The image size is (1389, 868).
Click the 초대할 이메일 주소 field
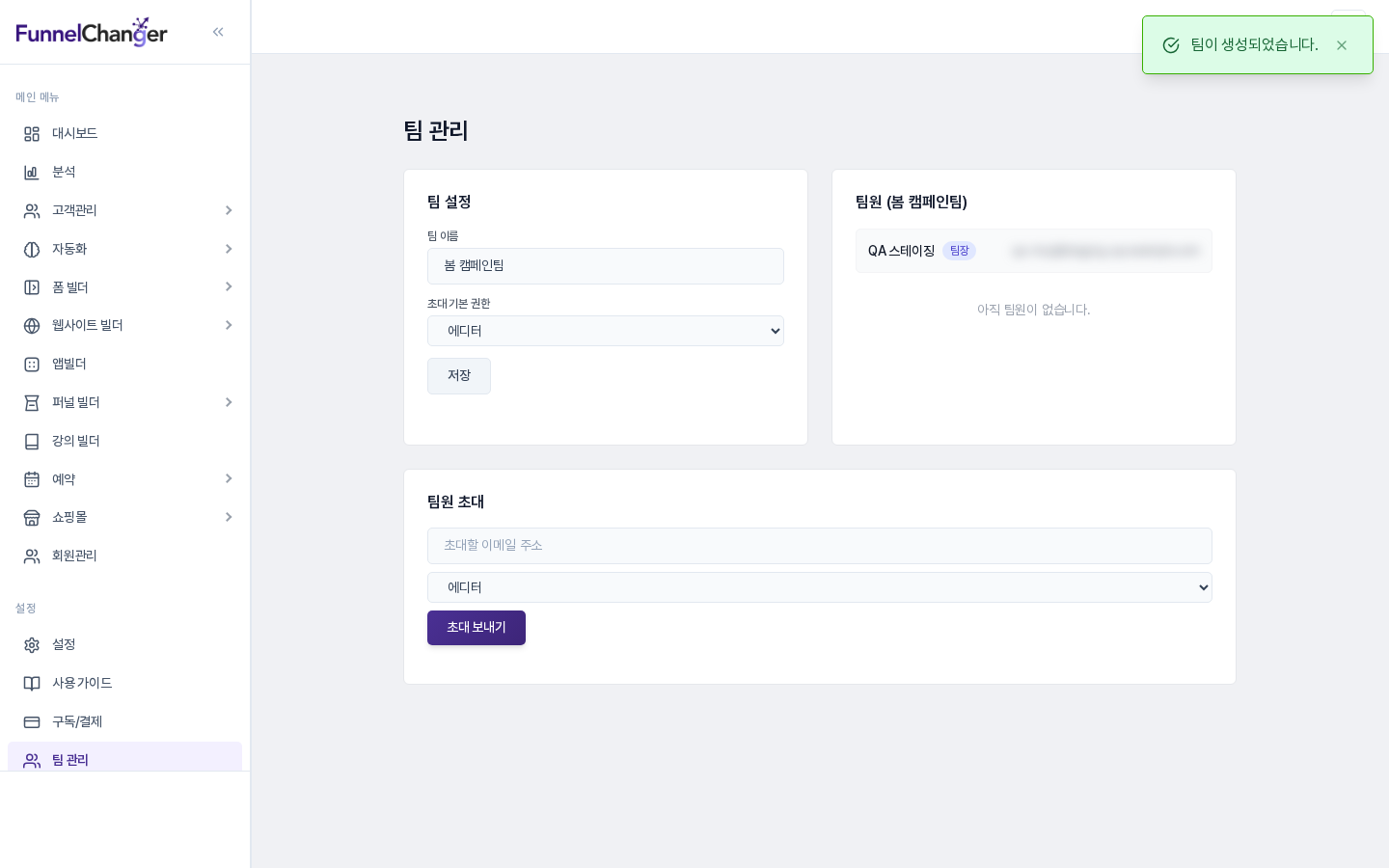[x=820, y=546]
